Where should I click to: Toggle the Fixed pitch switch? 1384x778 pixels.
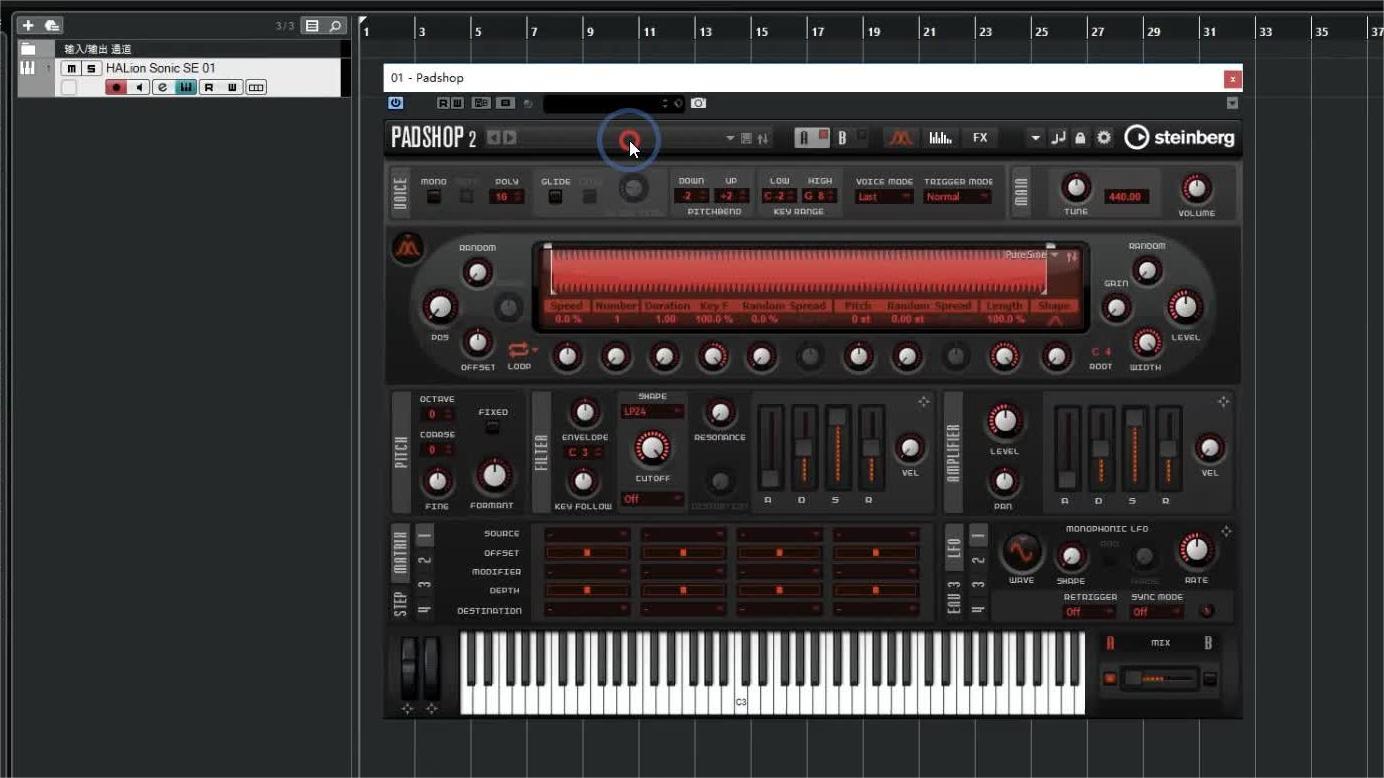click(x=492, y=428)
